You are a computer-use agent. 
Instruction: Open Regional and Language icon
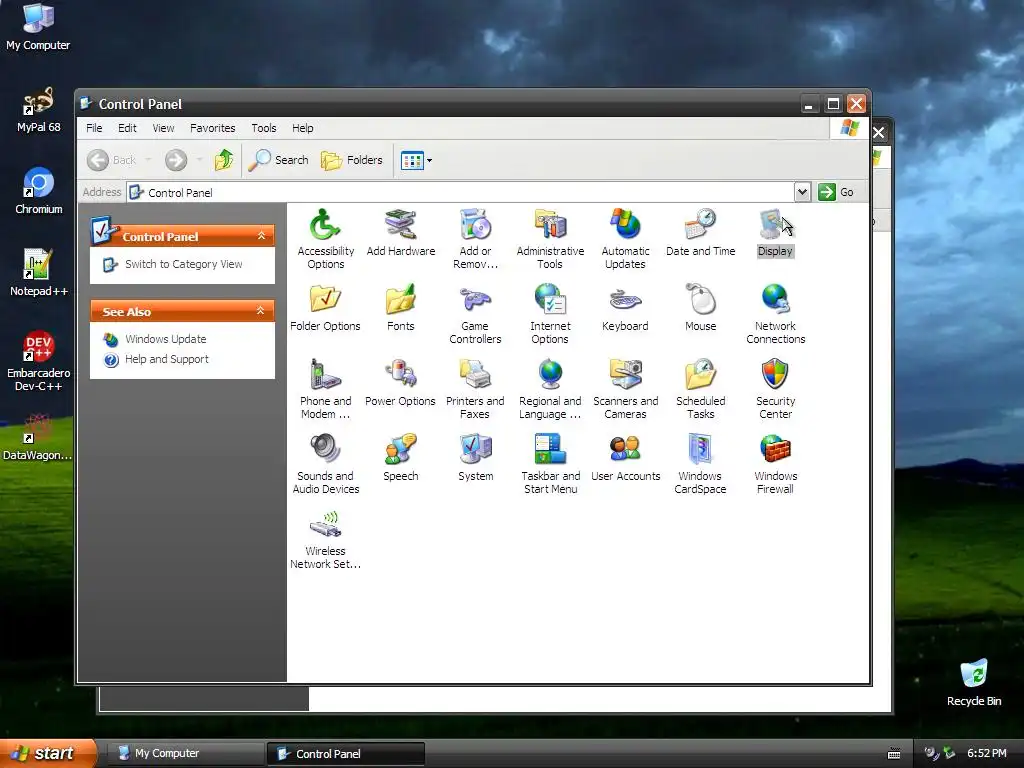pyautogui.click(x=550, y=375)
